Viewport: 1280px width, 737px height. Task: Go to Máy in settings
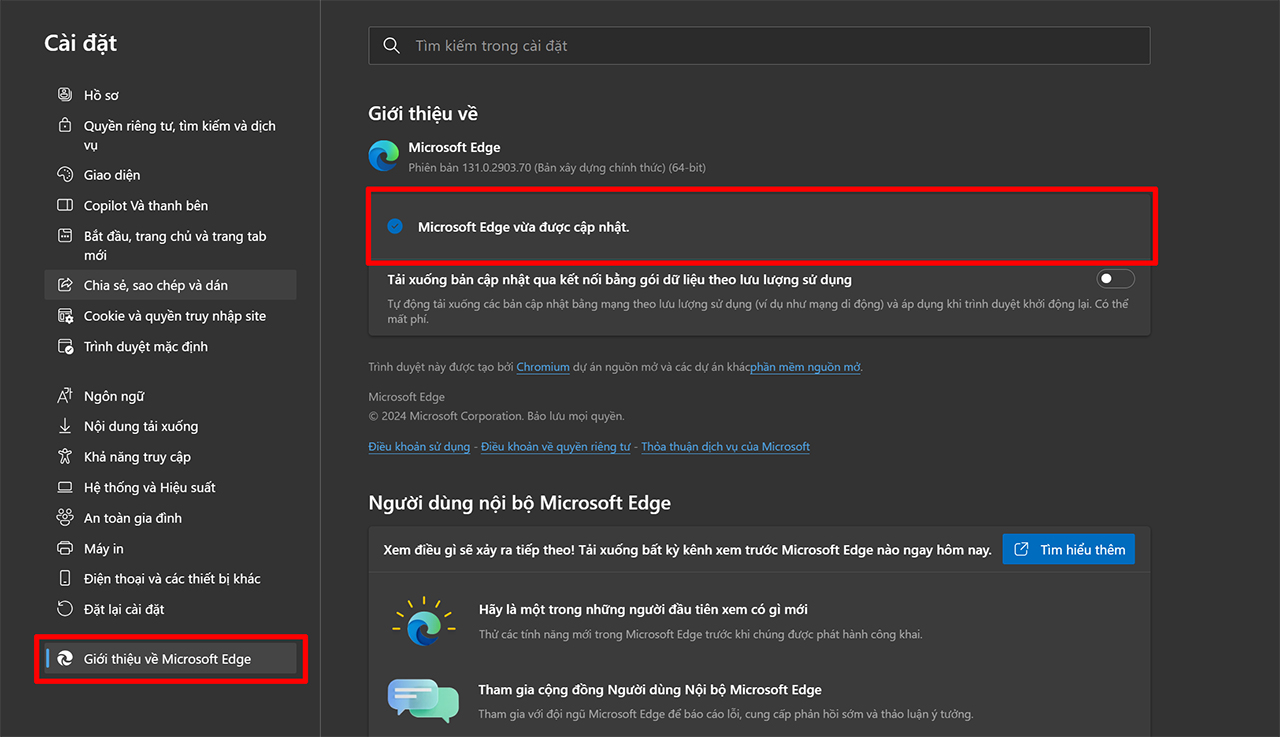pos(170,549)
